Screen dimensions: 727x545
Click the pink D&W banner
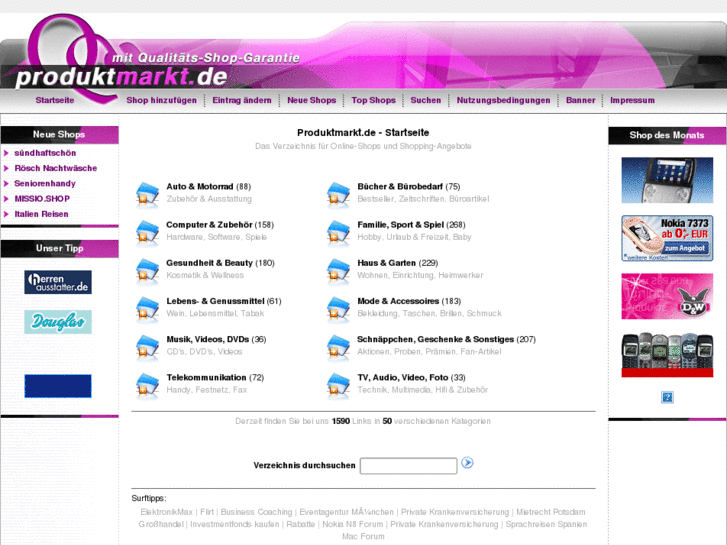(x=667, y=296)
